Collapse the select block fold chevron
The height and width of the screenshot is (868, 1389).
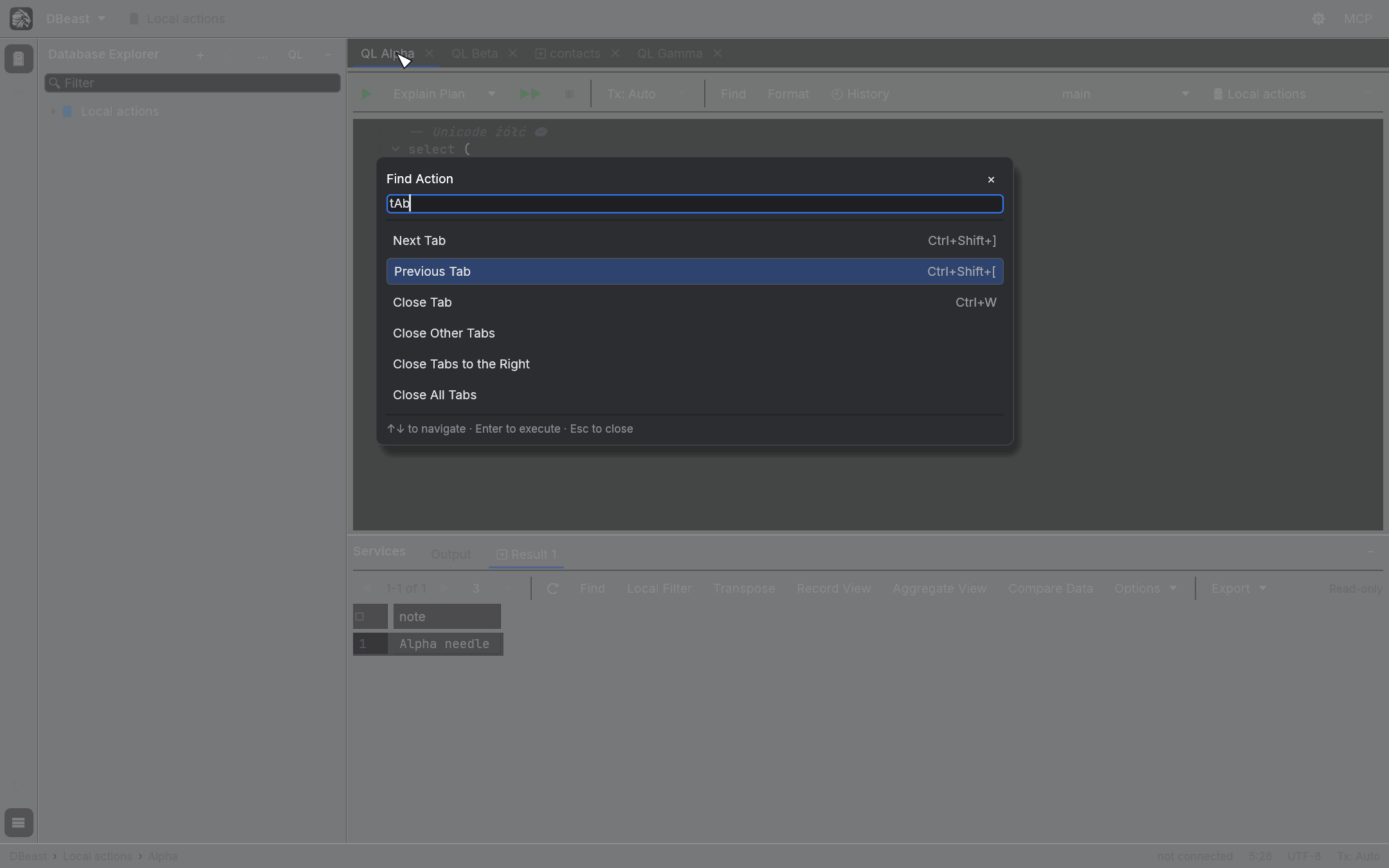(x=395, y=149)
